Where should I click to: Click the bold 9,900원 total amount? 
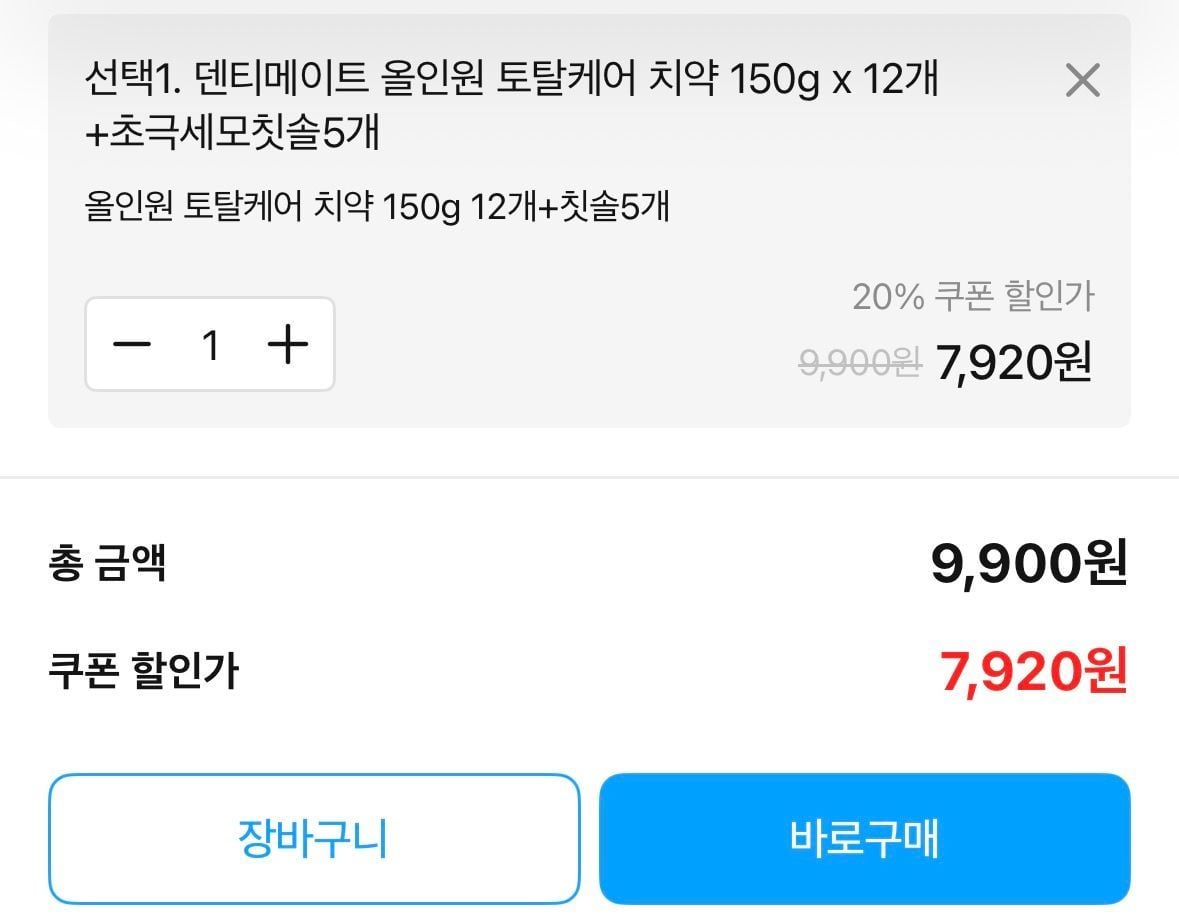[x=1028, y=564]
